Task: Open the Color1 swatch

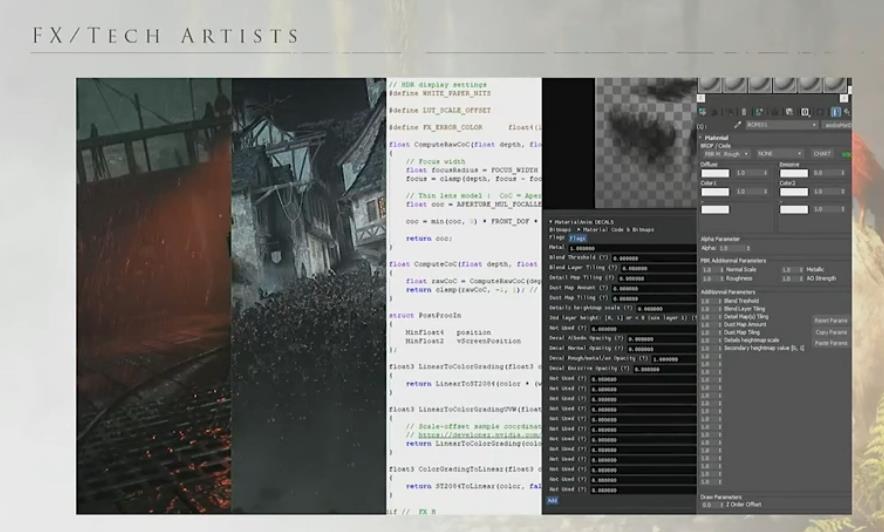Action: point(715,192)
